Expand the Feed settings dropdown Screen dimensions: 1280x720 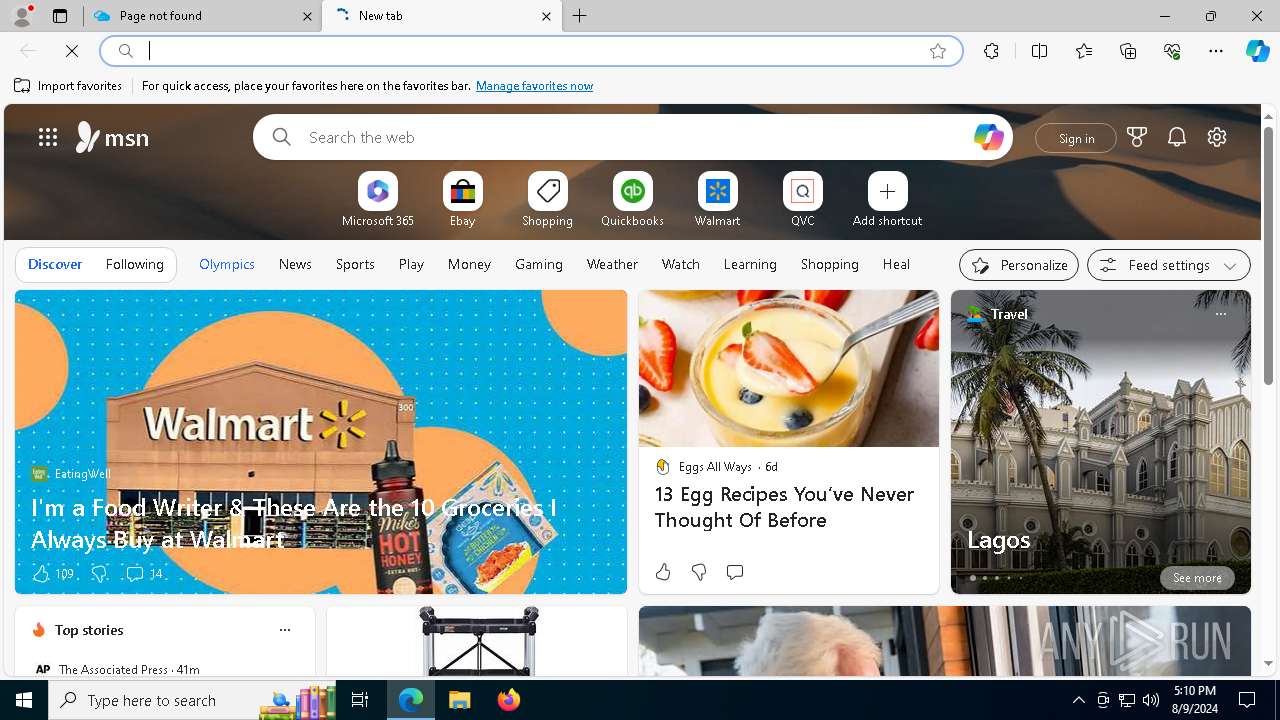click(x=1168, y=265)
